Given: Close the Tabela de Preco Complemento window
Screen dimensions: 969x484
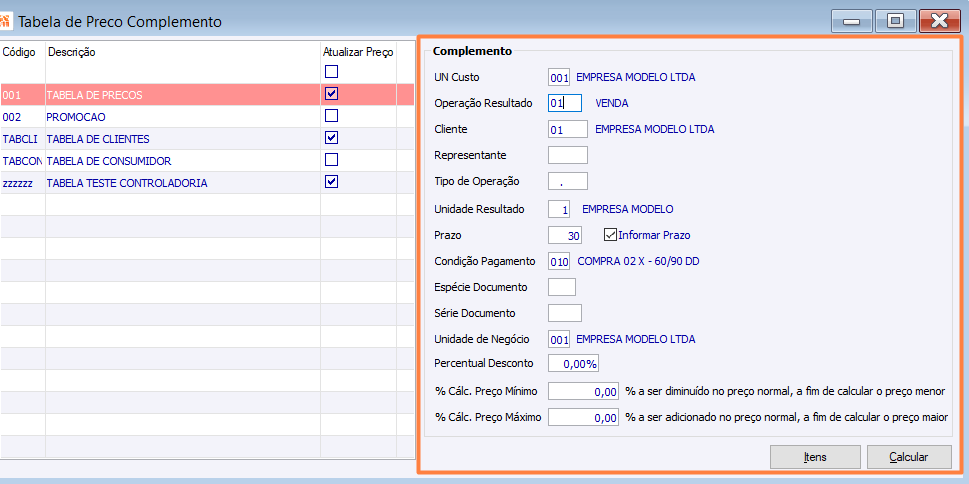Looking at the screenshot, I should point(939,22).
